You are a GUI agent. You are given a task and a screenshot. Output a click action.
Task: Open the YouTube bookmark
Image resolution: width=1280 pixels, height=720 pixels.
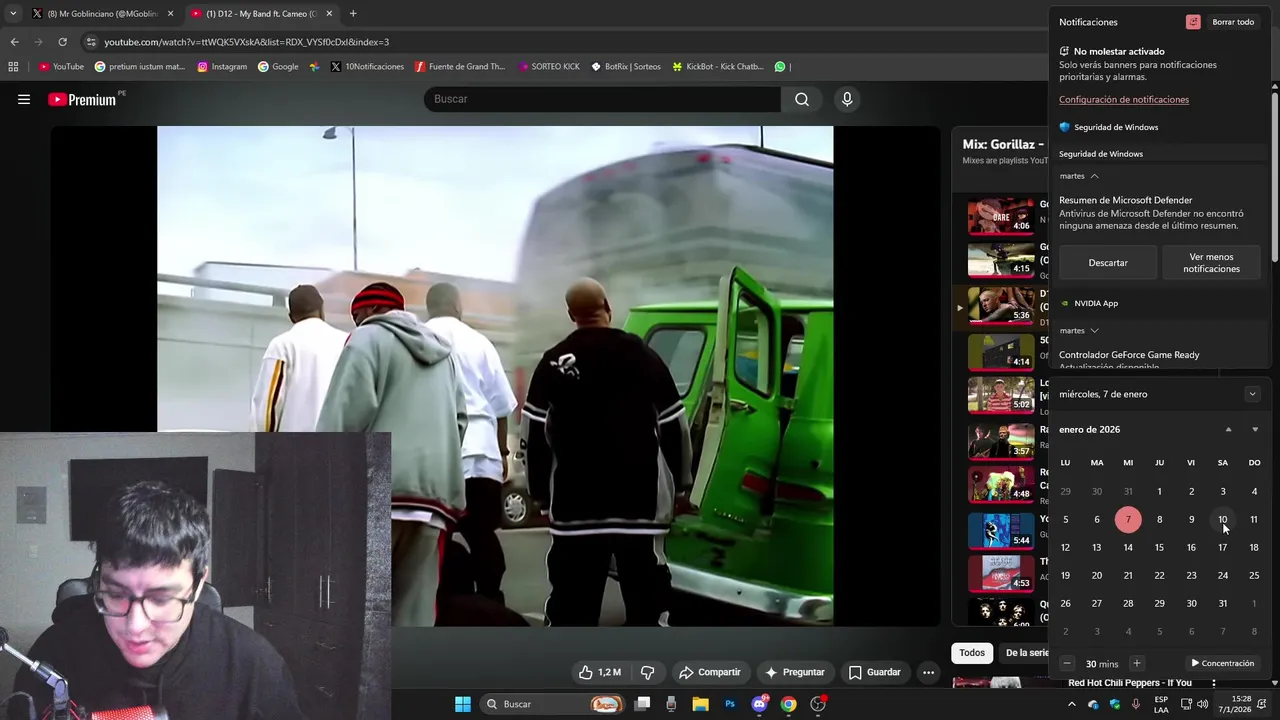(62, 67)
